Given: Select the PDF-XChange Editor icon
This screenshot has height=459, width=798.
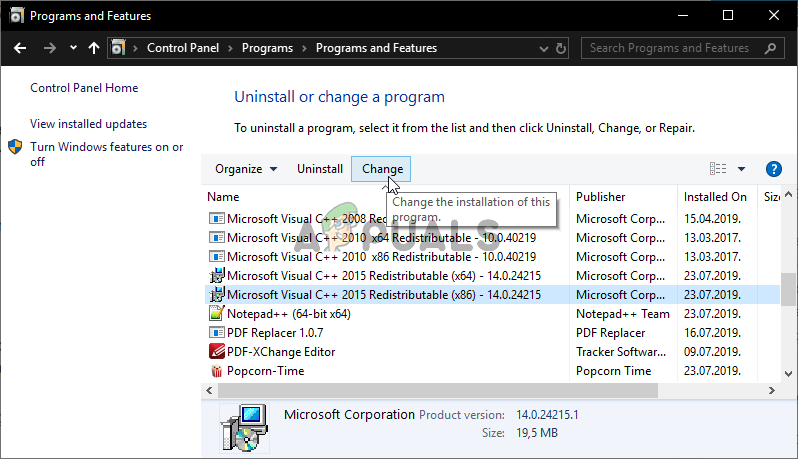Looking at the screenshot, I should click(x=216, y=352).
